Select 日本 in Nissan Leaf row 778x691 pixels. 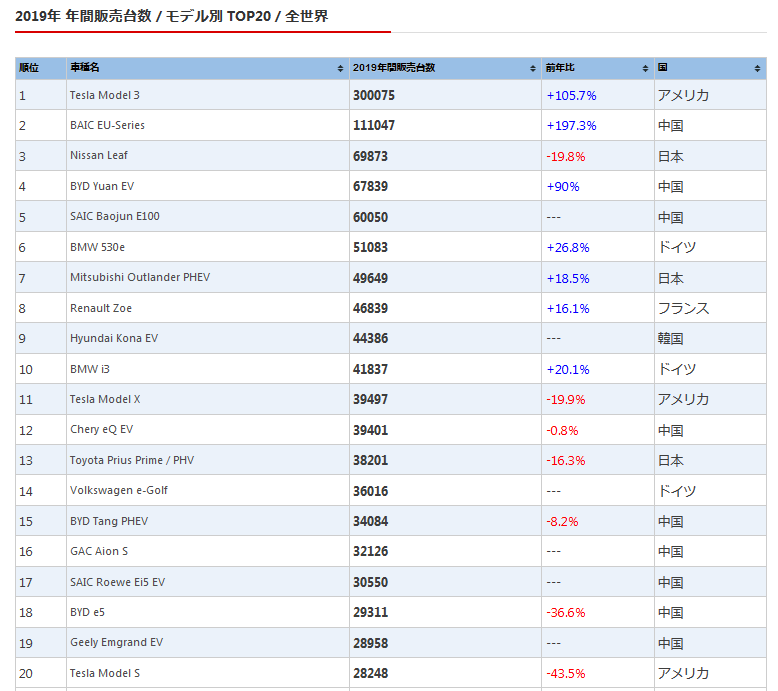click(x=671, y=156)
